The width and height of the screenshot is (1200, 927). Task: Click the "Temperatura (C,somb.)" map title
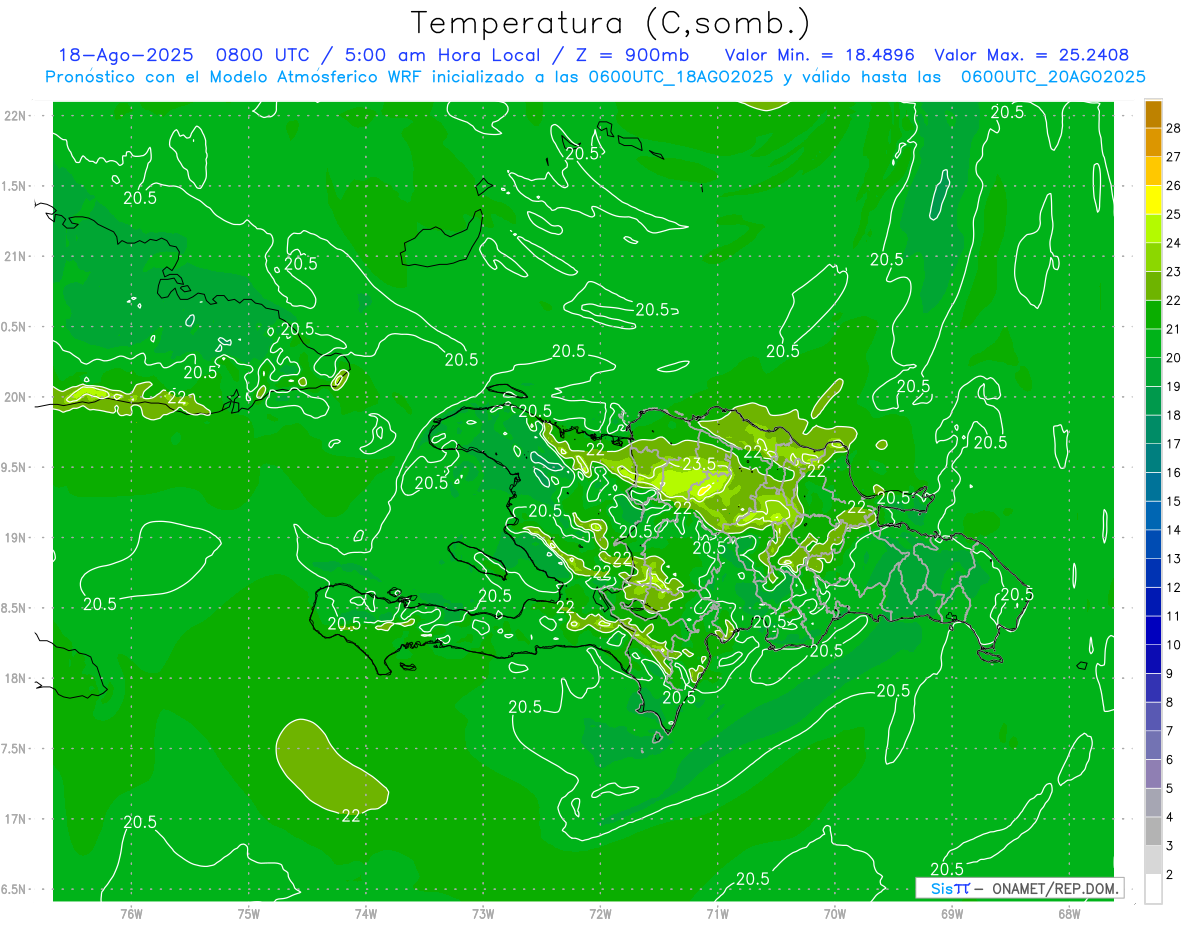610,22
